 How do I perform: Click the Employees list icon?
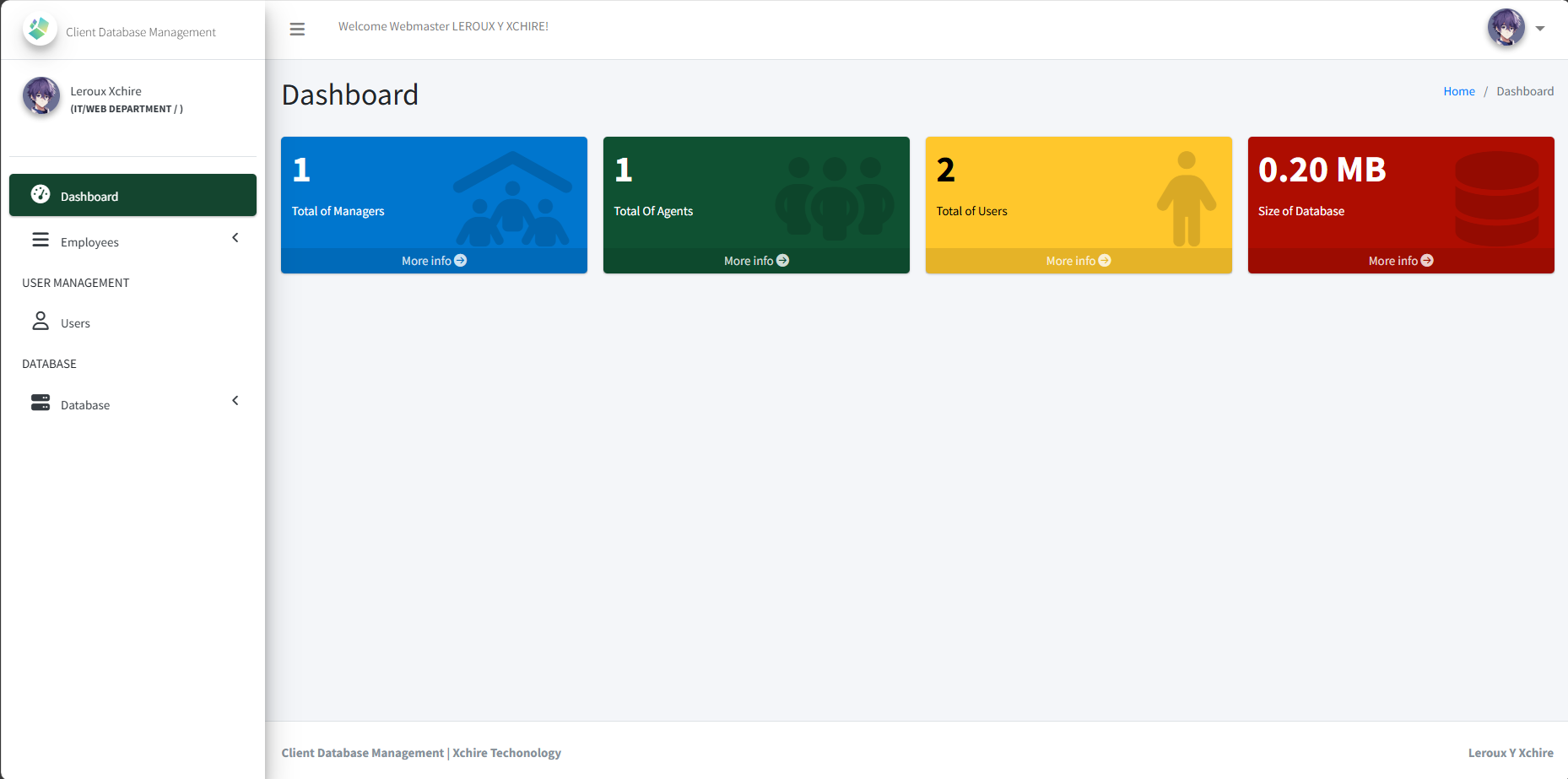(x=41, y=241)
